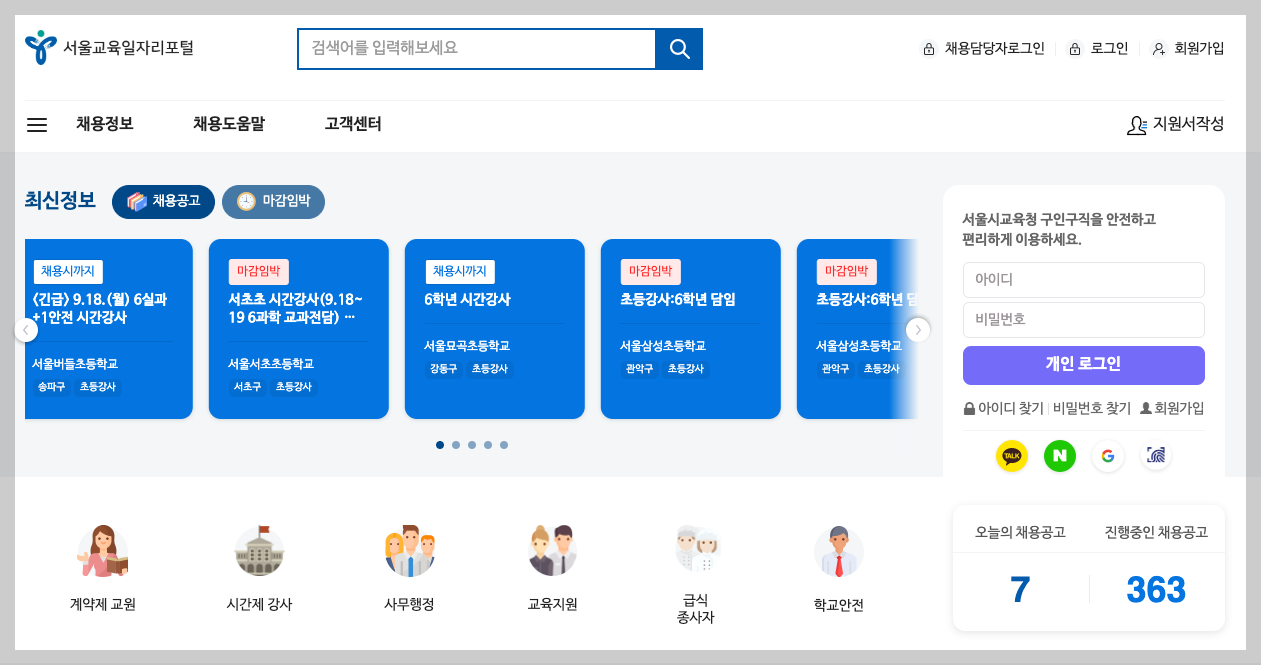Log in using the Google icon
Image resolution: width=1261 pixels, height=665 pixels.
[x=1107, y=456]
